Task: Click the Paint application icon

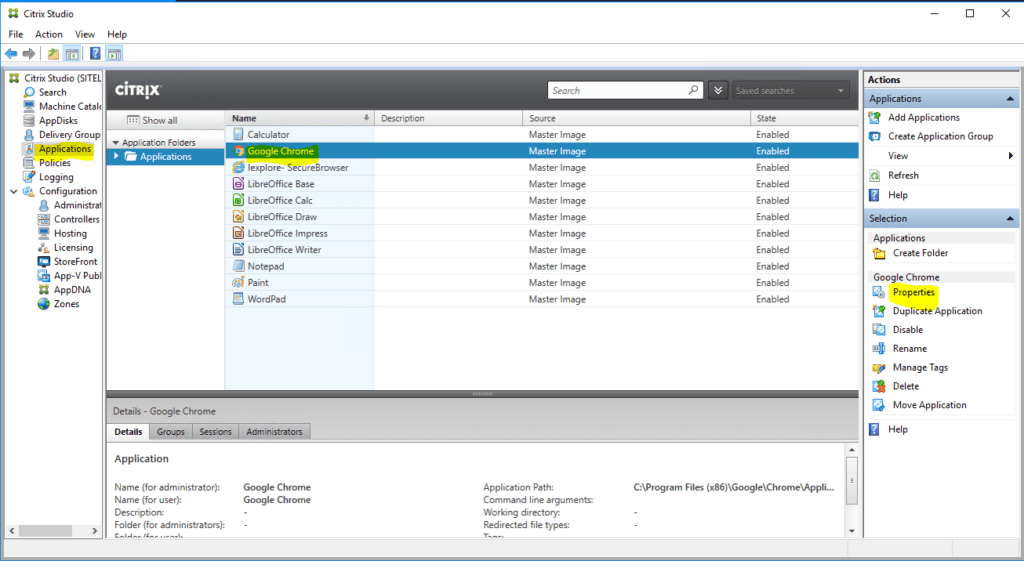Action: 238,283
